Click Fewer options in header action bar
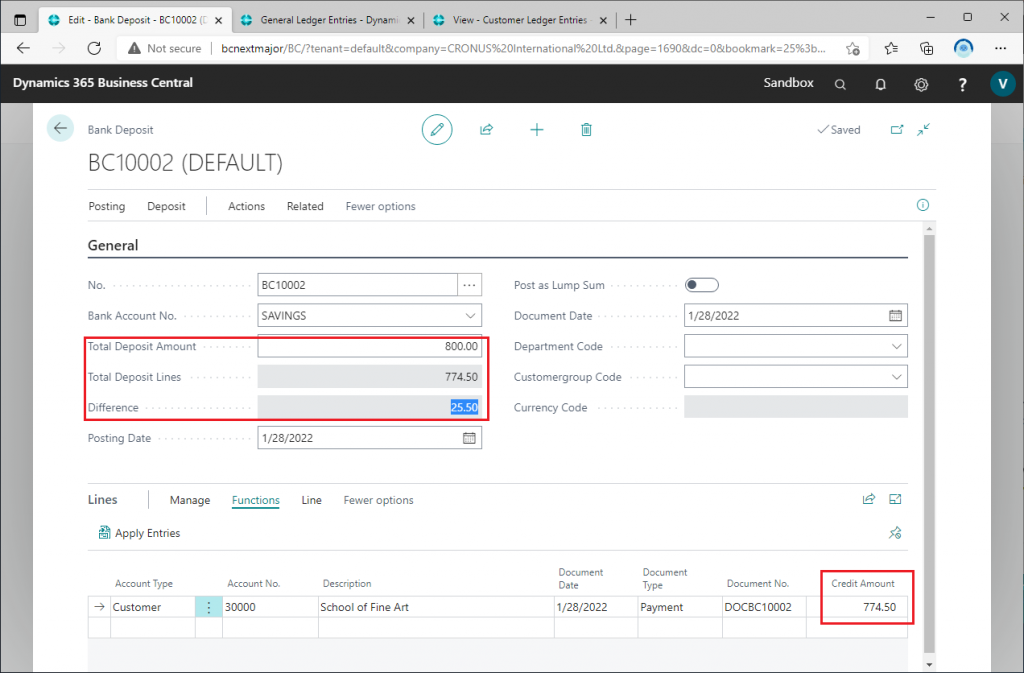 (x=380, y=206)
